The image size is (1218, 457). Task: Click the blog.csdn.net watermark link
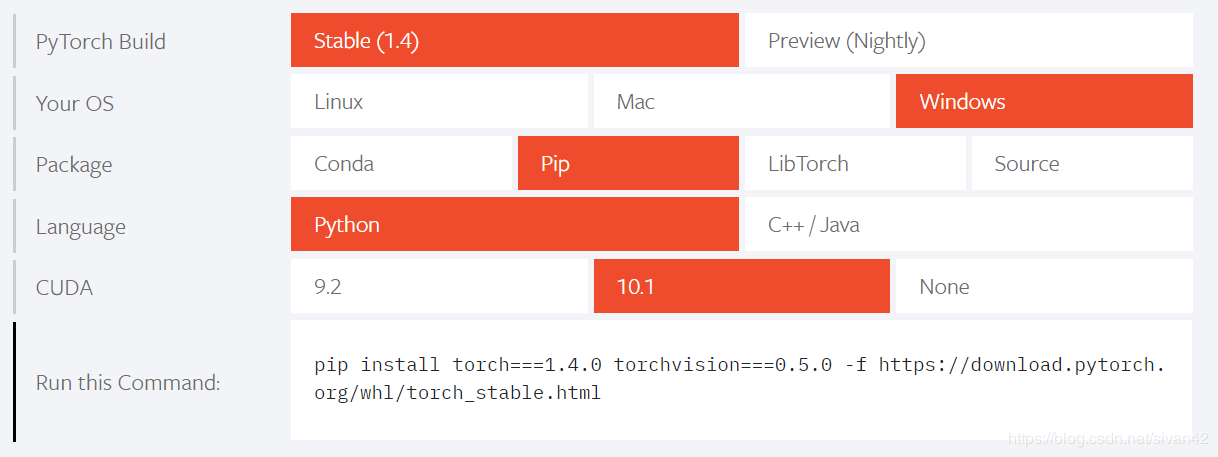click(x=1108, y=439)
